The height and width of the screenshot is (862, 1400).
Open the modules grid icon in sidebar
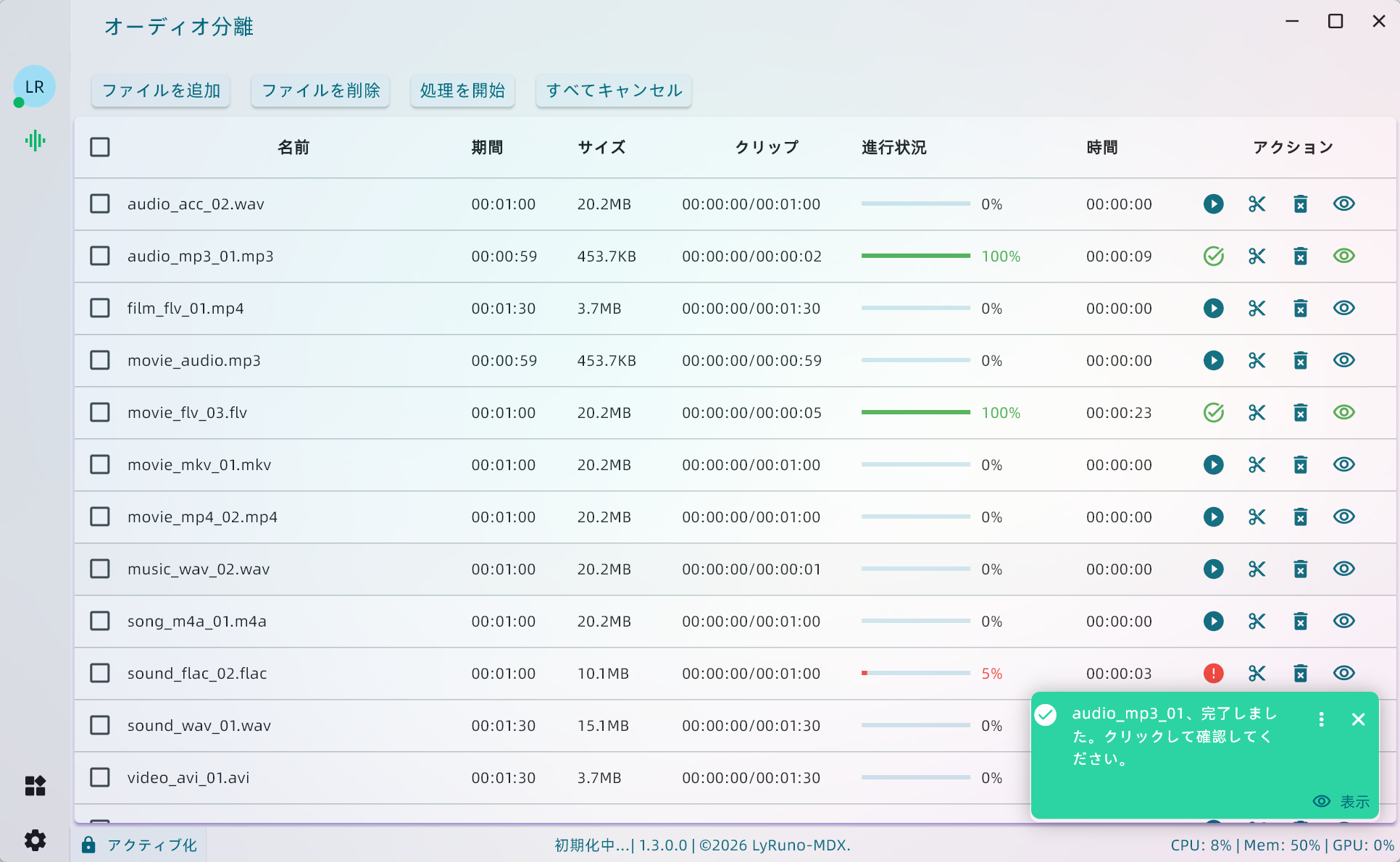(x=34, y=786)
